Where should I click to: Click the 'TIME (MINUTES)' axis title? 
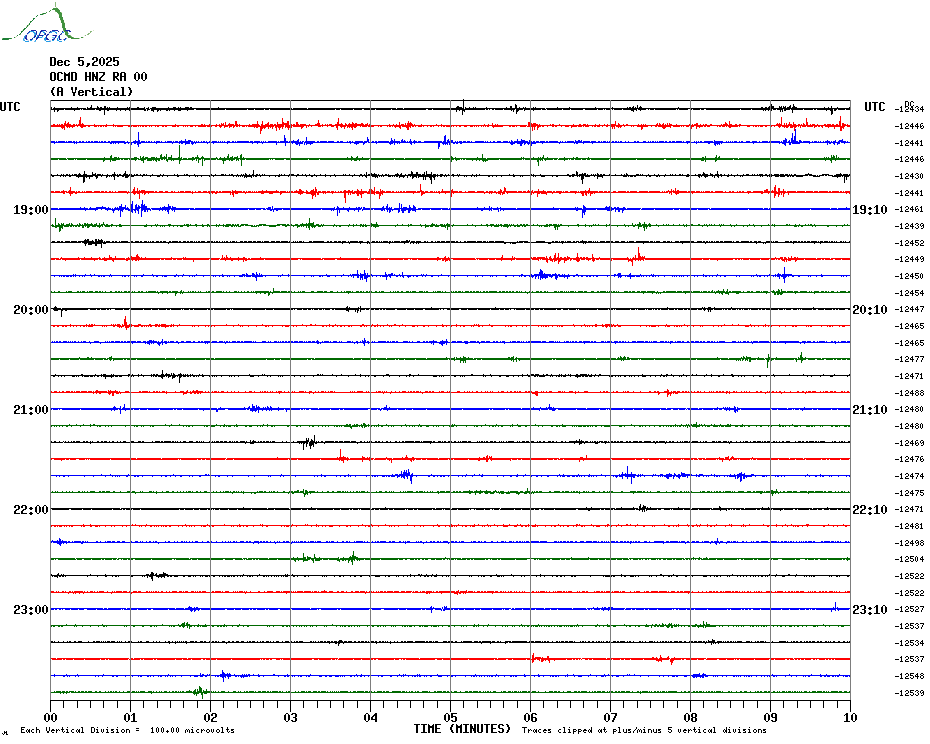point(462,729)
